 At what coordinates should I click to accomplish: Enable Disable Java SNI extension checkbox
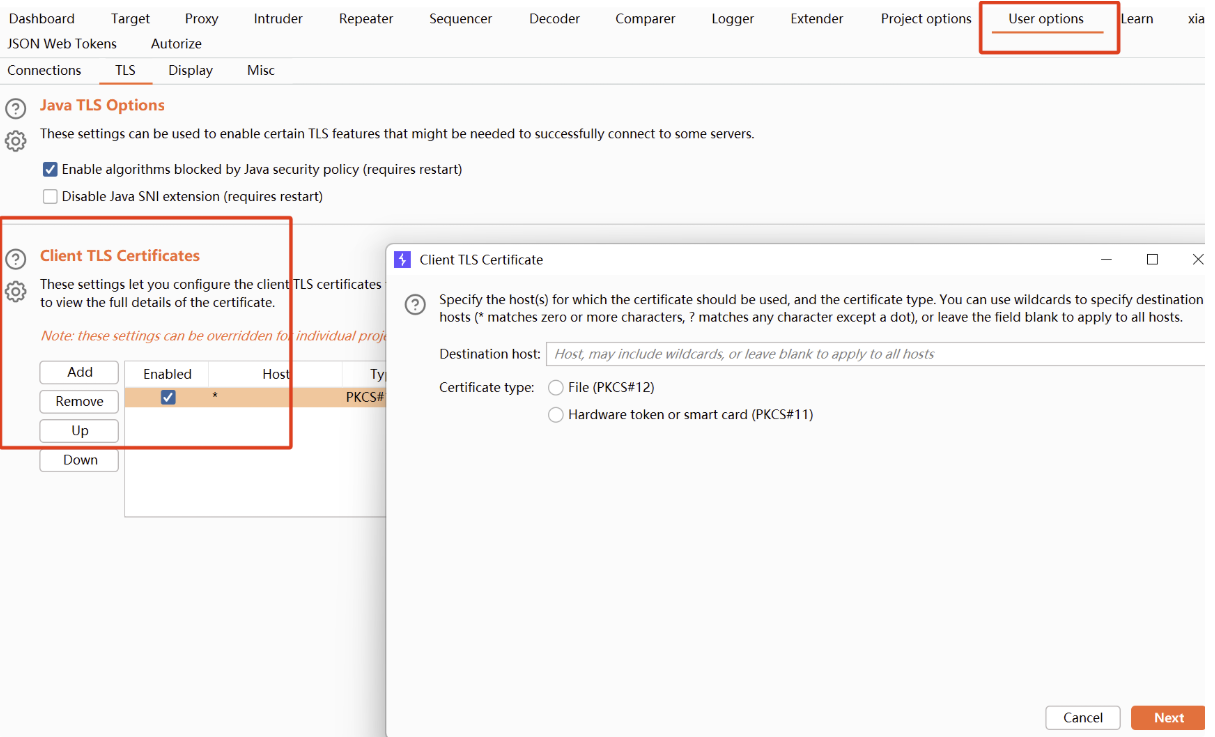coord(50,196)
